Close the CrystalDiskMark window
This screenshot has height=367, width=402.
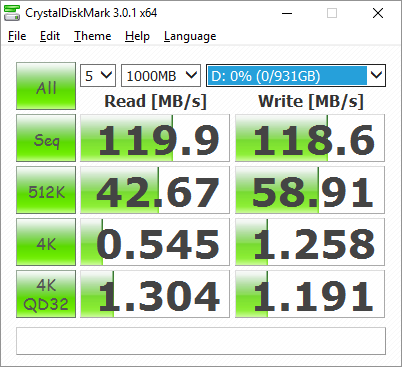(x=378, y=13)
